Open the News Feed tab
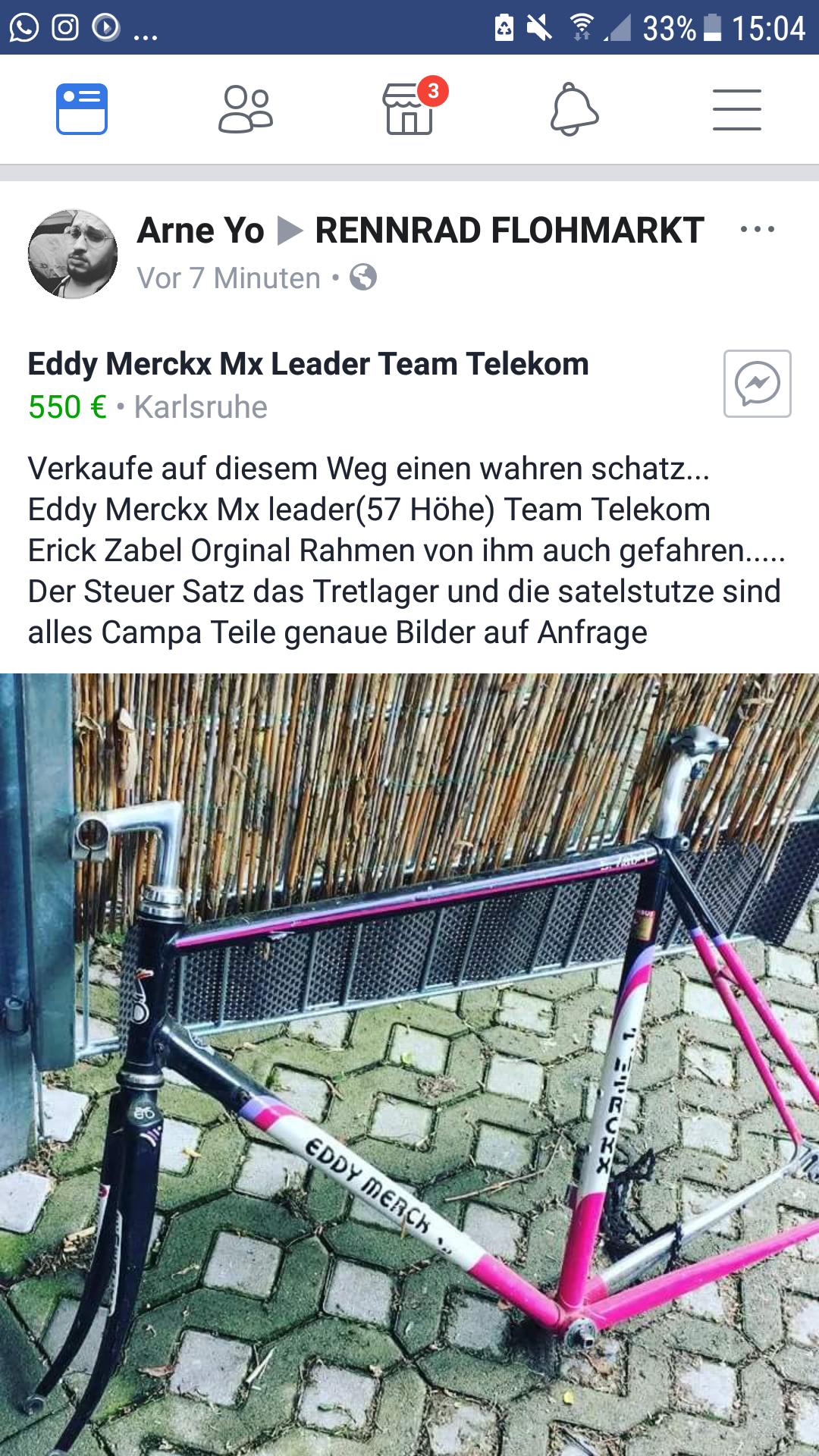The width and height of the screenshot is (819, 1456). point(82,109)
